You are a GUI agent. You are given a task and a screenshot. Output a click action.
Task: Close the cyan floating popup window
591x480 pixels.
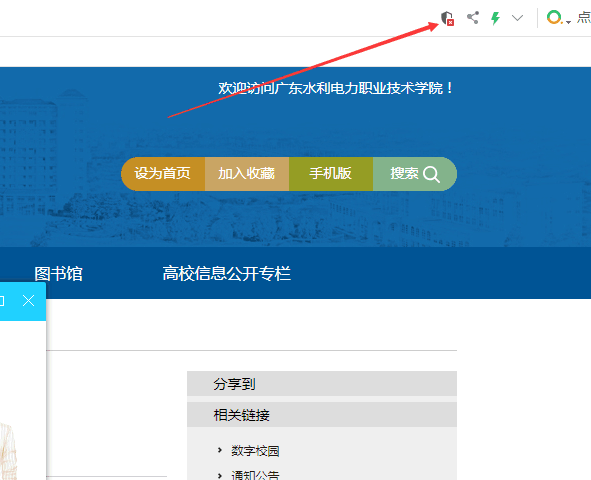(28, 301)
